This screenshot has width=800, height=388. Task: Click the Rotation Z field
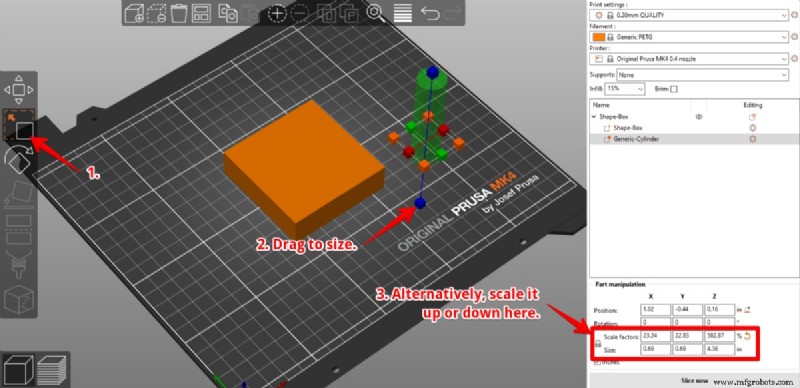coord(719,323)
